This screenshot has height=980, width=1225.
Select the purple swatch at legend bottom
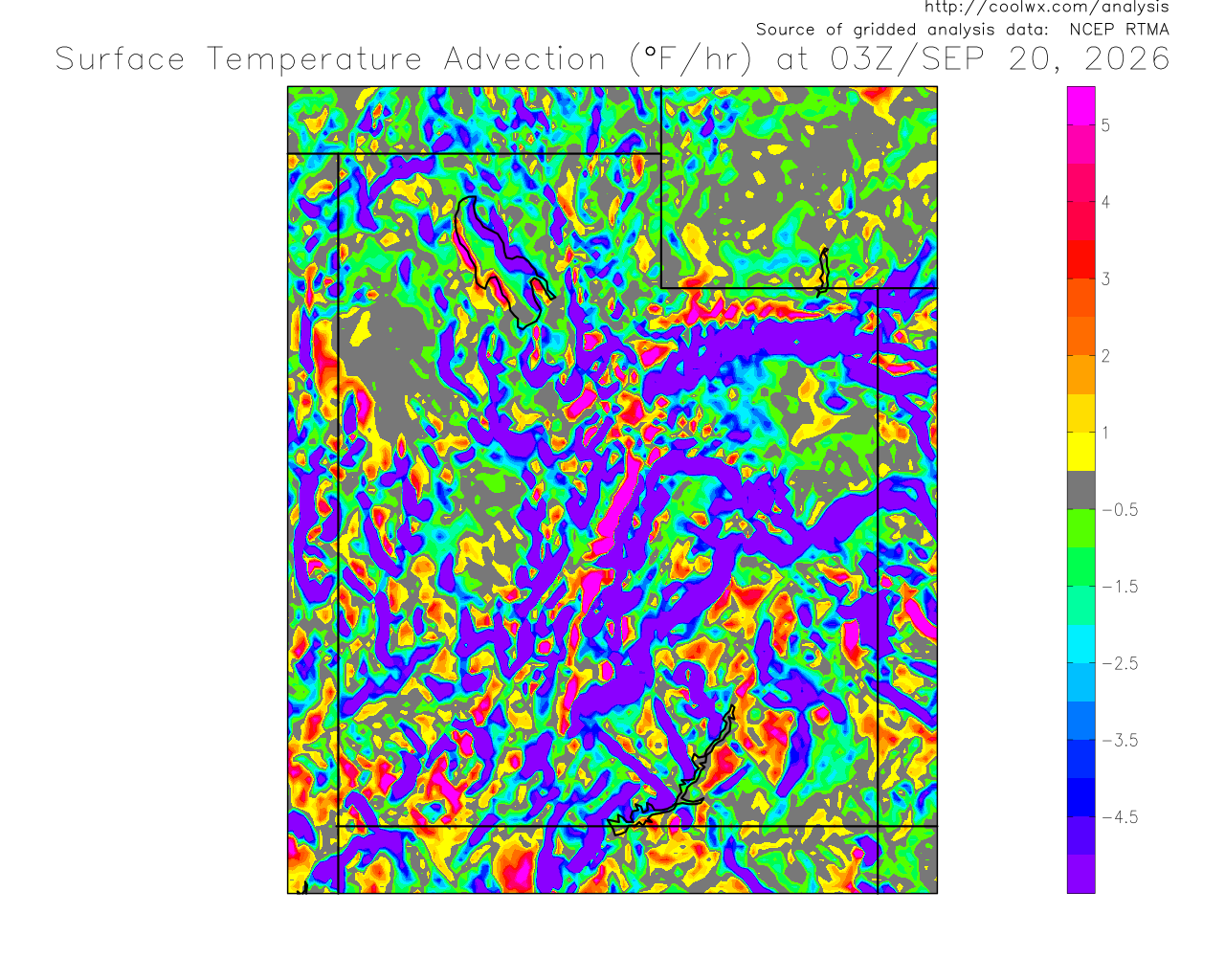[x=1081, y=874]
